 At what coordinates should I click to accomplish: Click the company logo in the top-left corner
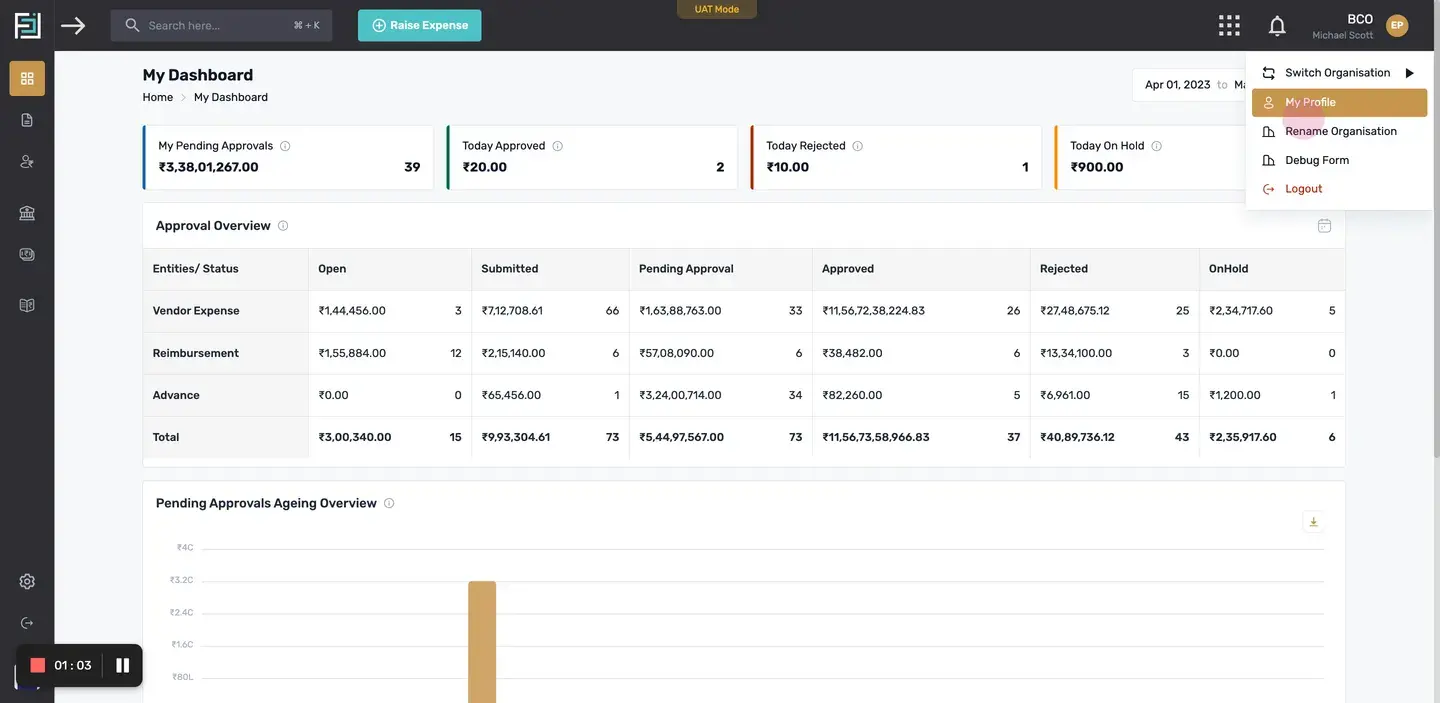pos(27,25)
